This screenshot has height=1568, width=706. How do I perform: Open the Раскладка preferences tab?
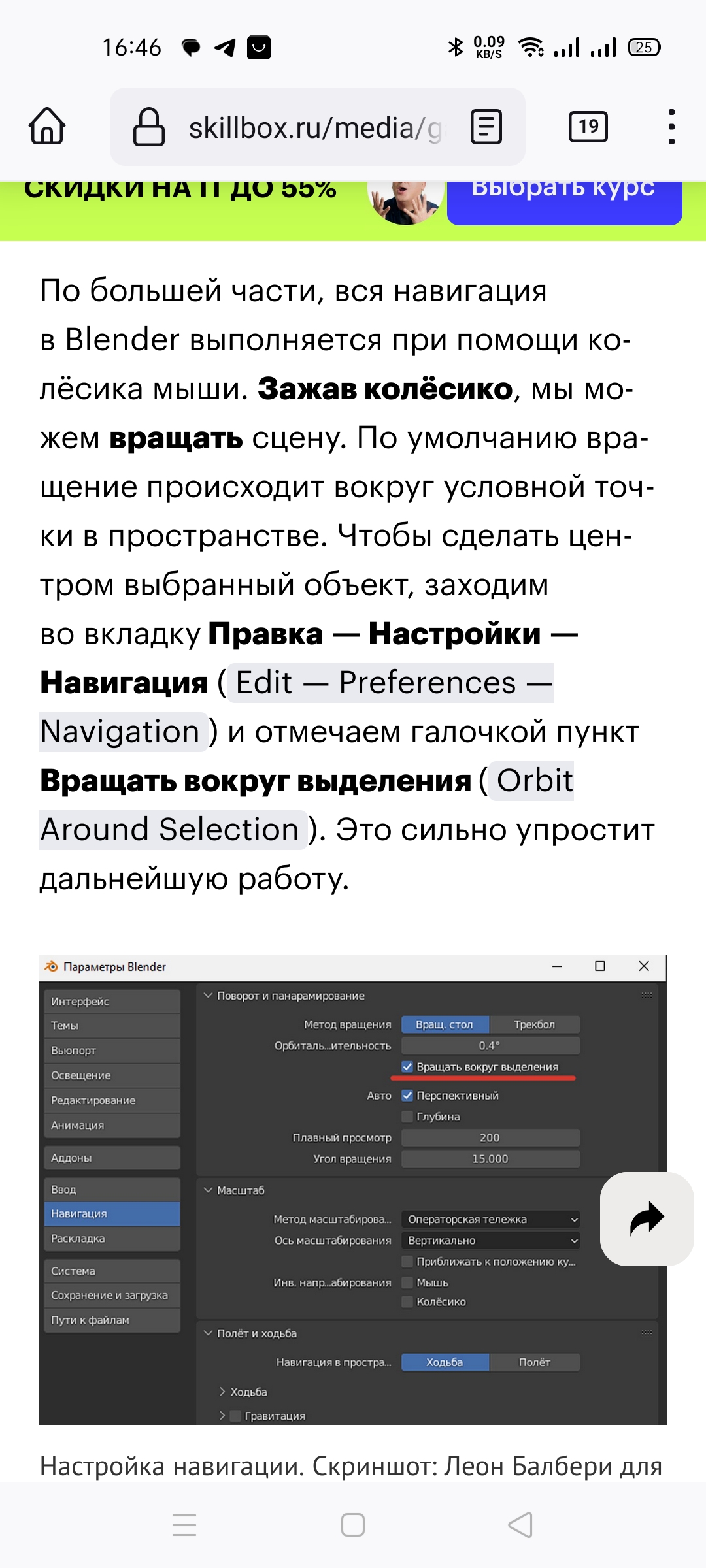pyautogui.click(x=112, y=1239)
